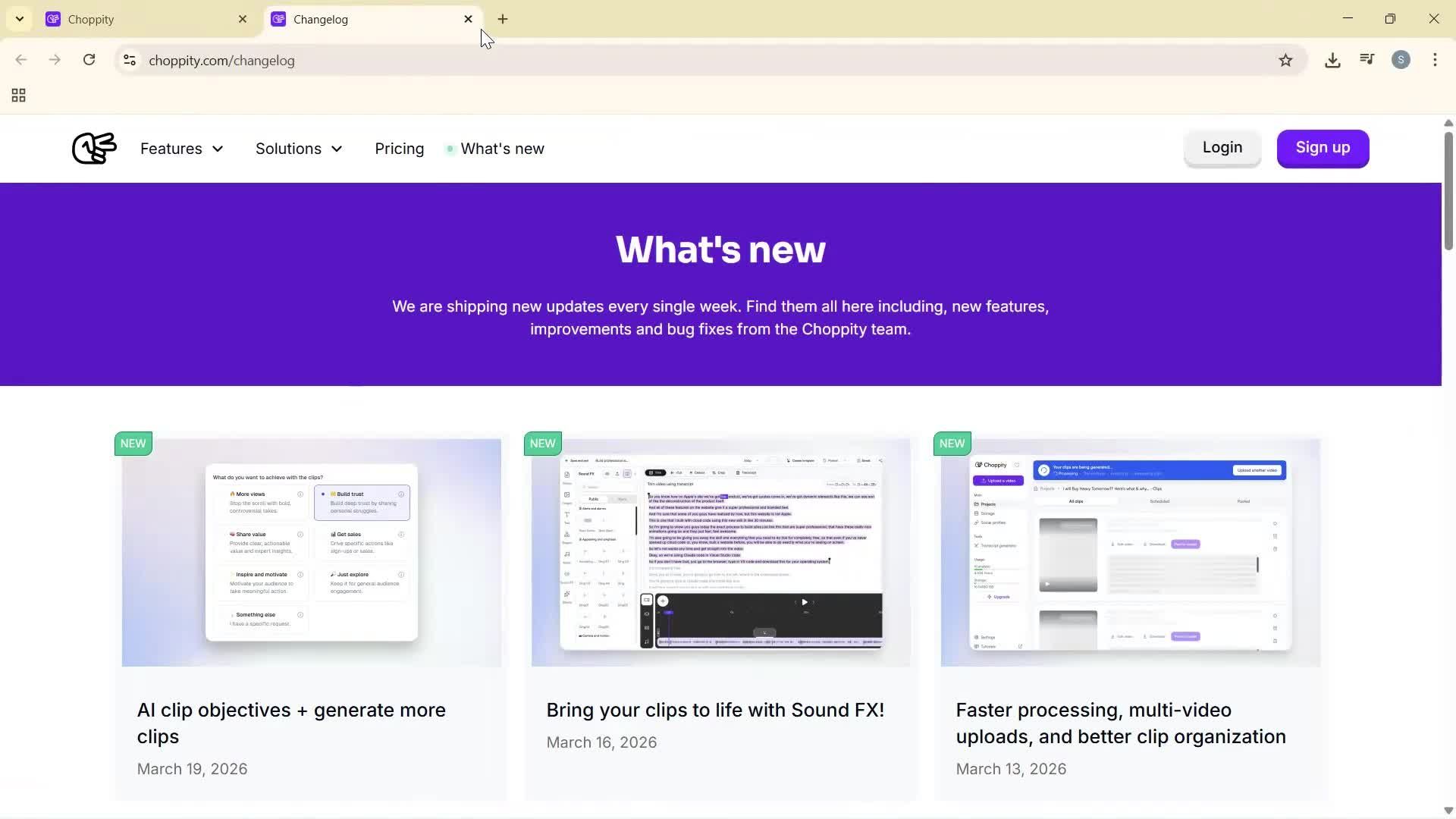This screenshot has width=1456, height=819.
Task: Select Pricing in the navigation menu
Action: pos(399,149)
